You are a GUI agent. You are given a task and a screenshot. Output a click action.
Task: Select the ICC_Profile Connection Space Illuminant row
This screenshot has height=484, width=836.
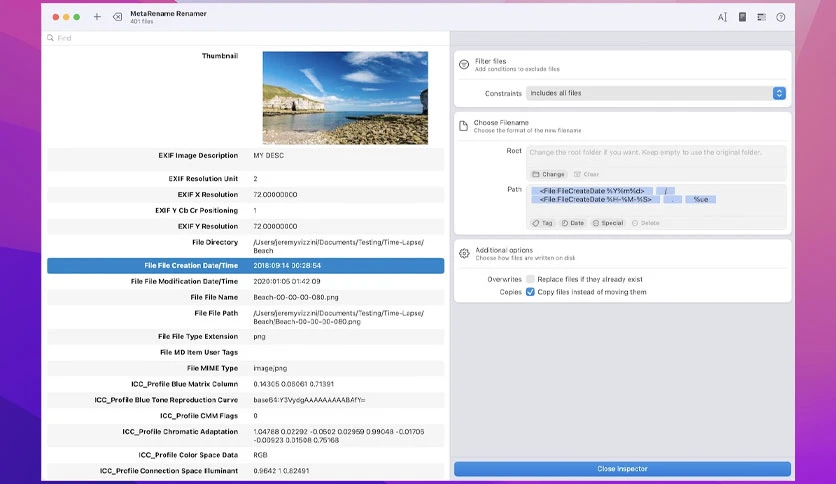245,471
